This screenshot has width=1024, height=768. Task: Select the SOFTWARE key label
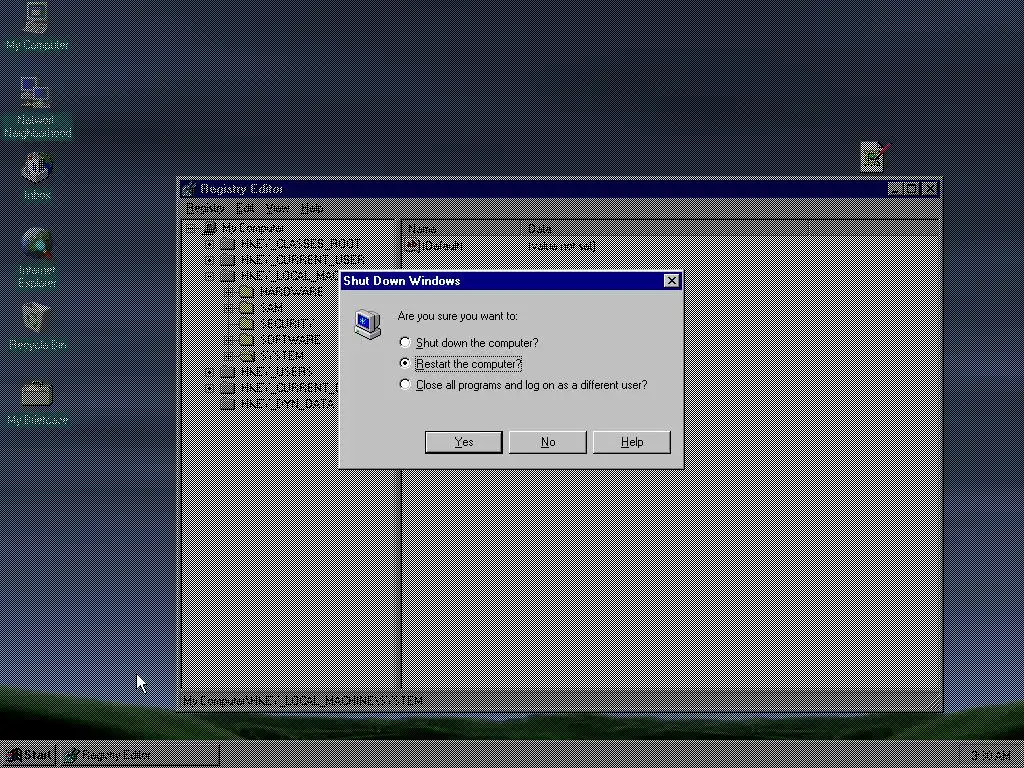click(x=290, y=340)
